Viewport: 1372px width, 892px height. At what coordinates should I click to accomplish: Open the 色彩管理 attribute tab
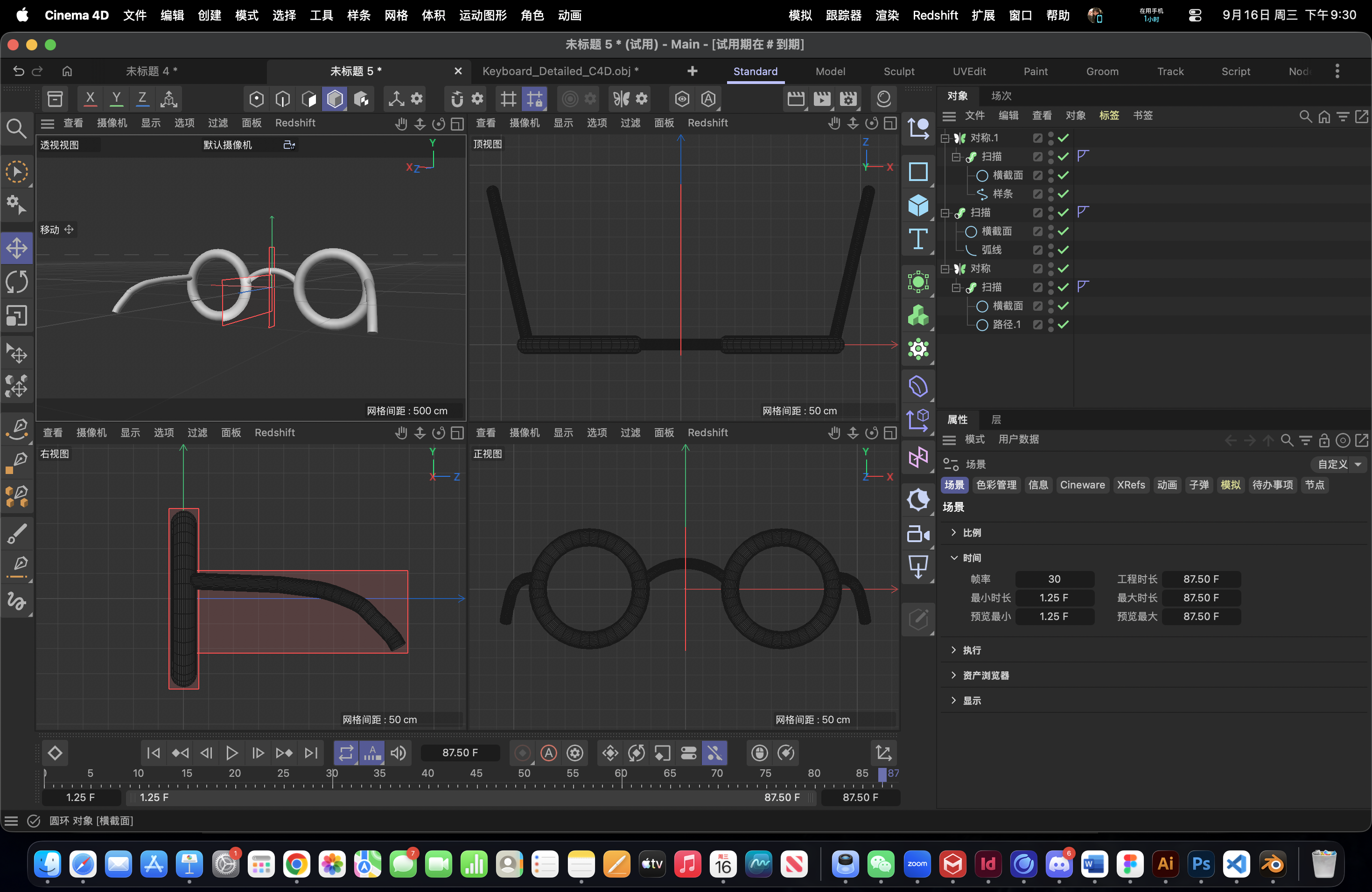pyautogui.click(x=997, y=485)
